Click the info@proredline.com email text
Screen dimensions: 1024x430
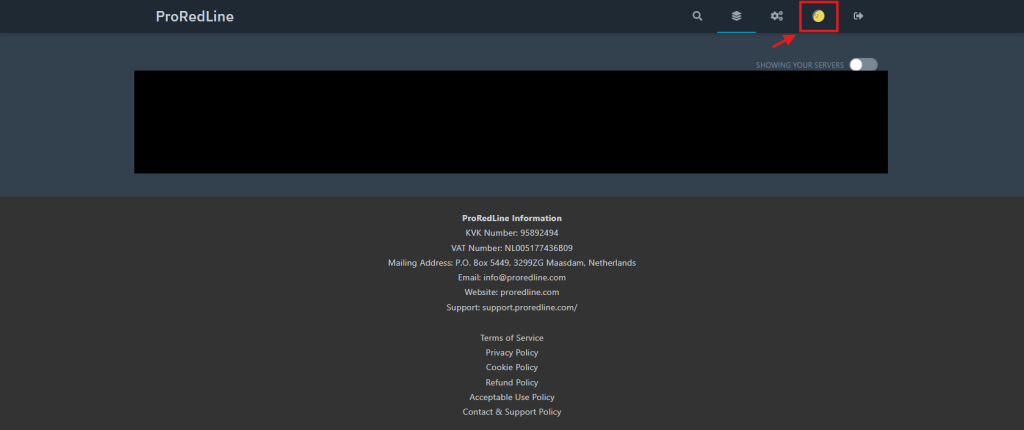(x=524, y=278)
